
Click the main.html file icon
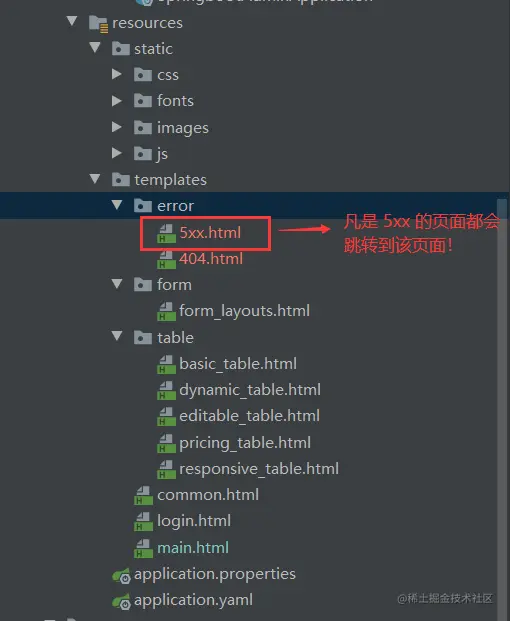tap(143, 549)
